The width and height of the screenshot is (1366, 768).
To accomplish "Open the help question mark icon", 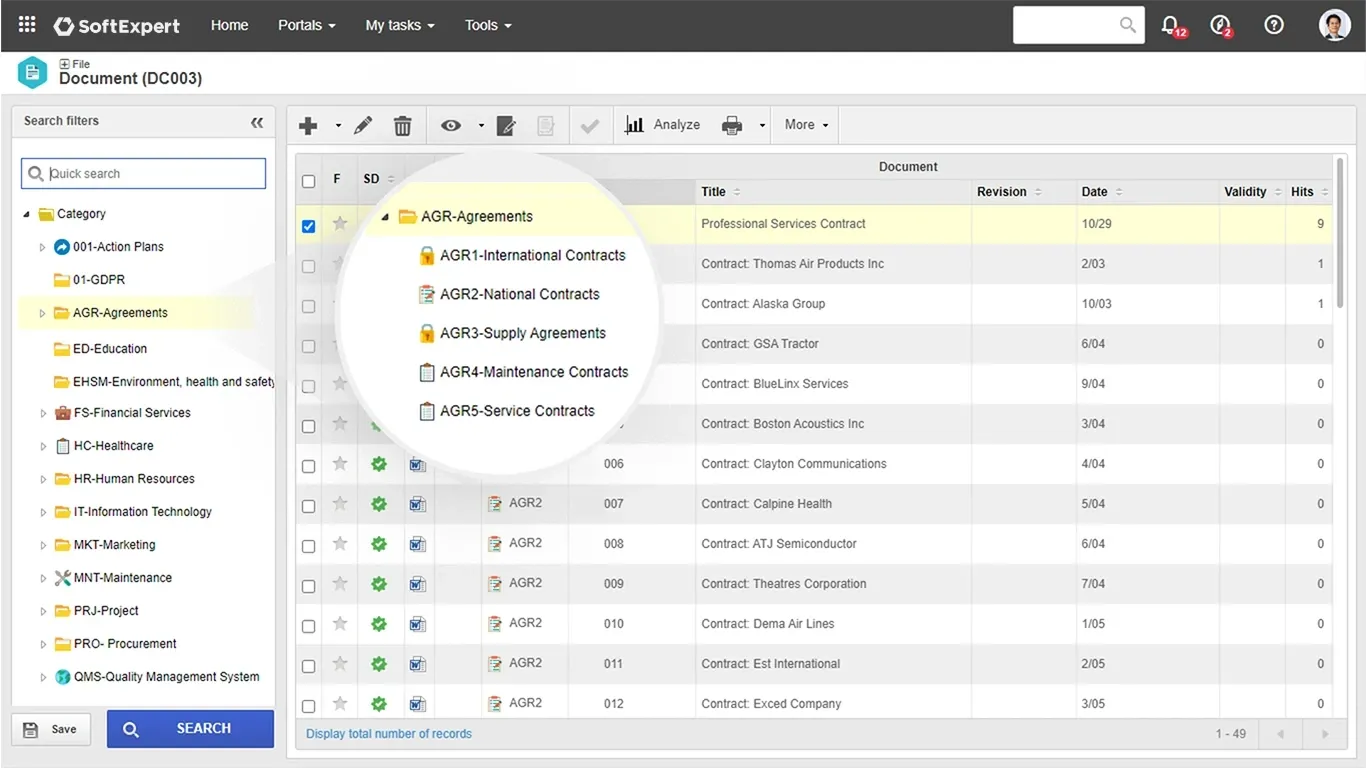I will pos(1274,25).
